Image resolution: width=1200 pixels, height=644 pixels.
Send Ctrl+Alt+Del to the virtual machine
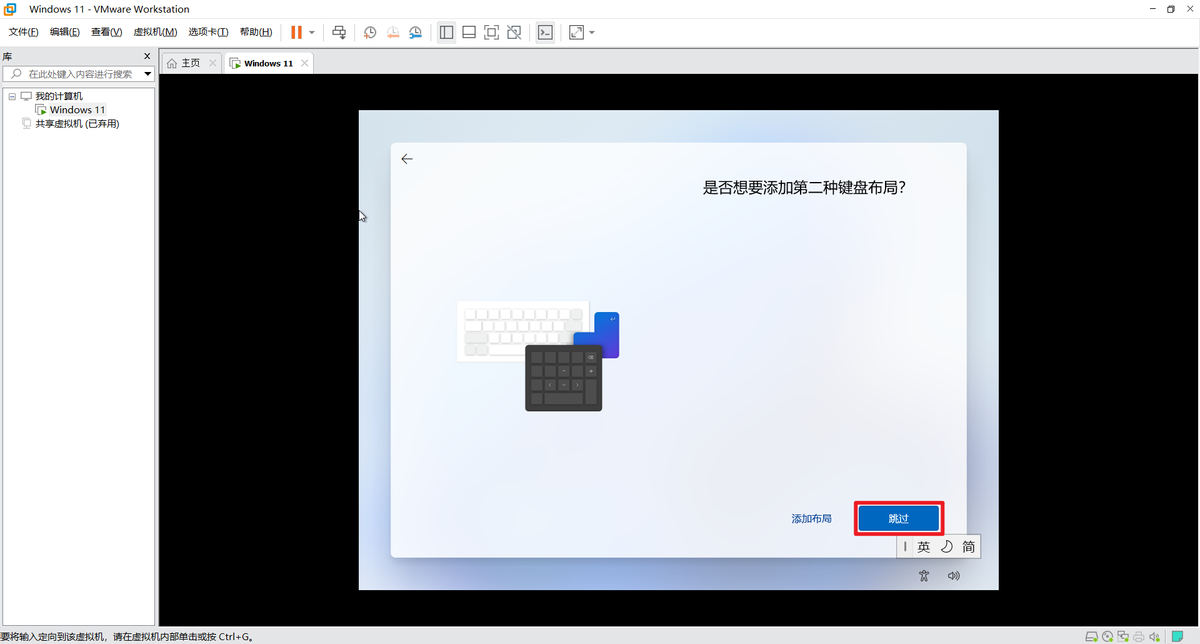[x=340, y=32]
